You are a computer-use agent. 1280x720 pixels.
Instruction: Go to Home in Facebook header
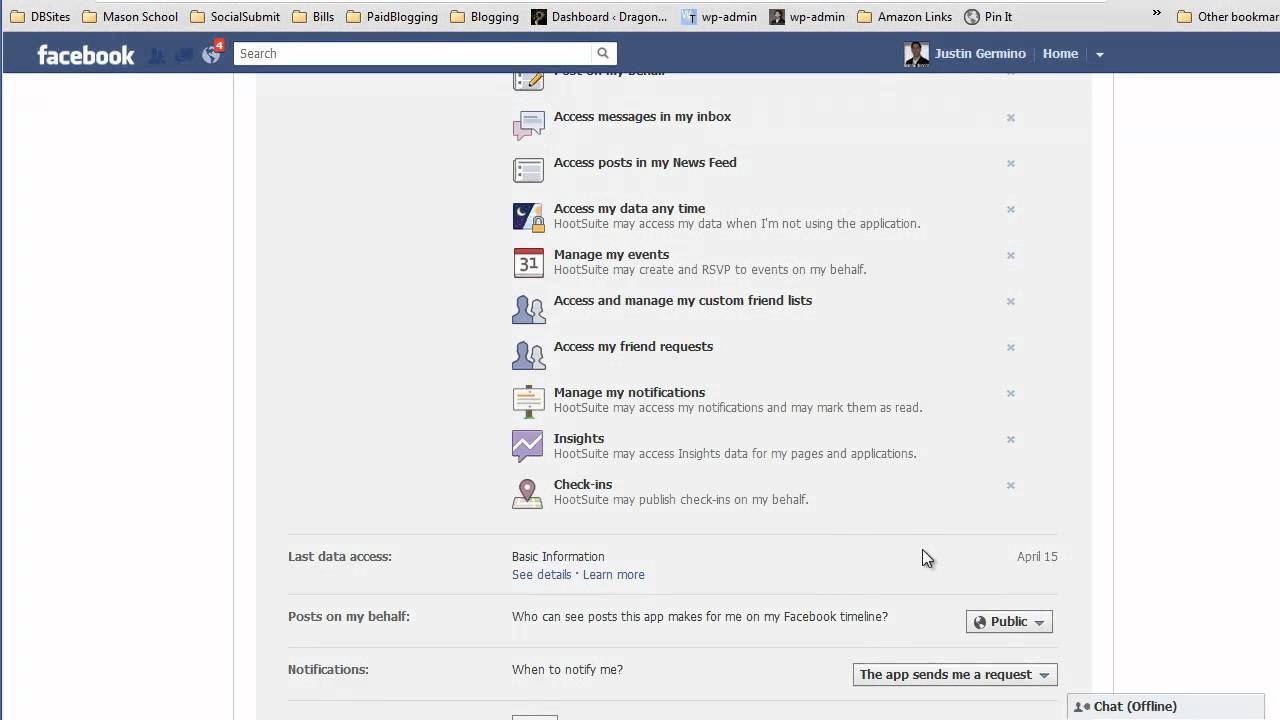[x=1060, y=54]
